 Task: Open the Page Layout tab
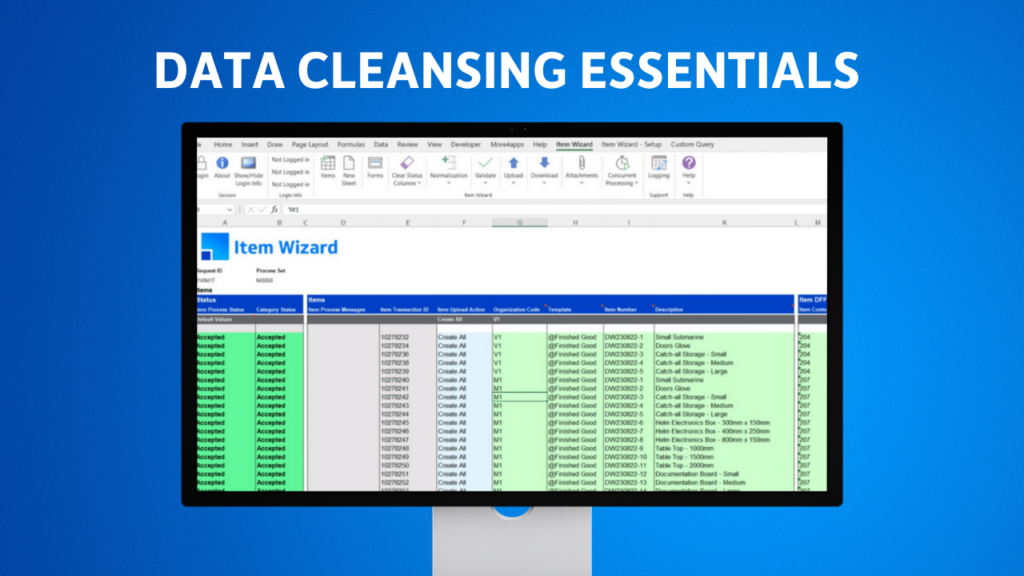point(310,144)
